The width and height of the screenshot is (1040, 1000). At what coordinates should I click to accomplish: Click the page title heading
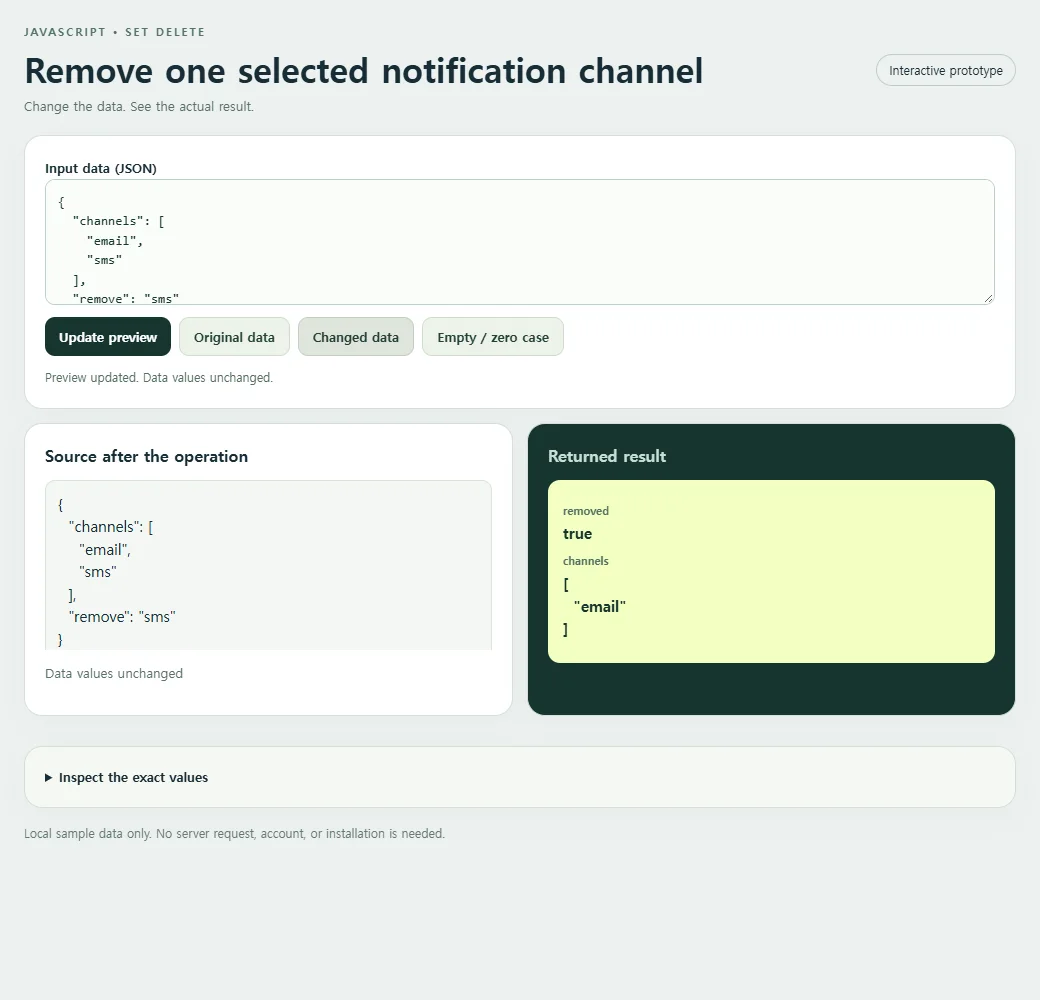pos(363,71)
